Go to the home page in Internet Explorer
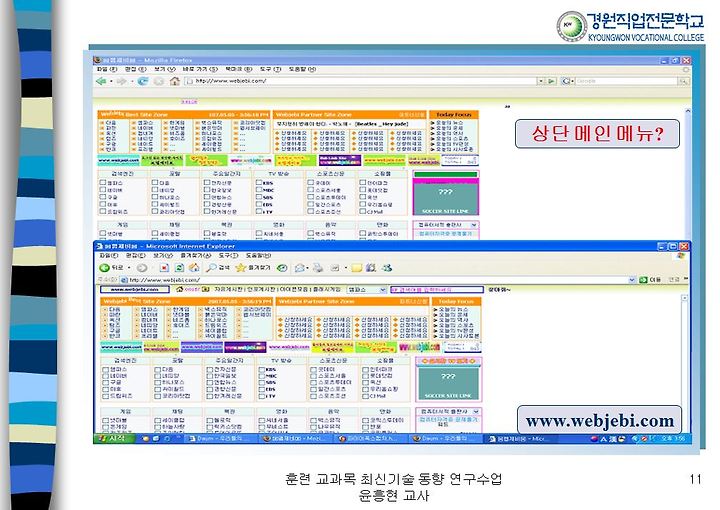The image size is (720, 510). pyautogui.click(x=195, y=268)
